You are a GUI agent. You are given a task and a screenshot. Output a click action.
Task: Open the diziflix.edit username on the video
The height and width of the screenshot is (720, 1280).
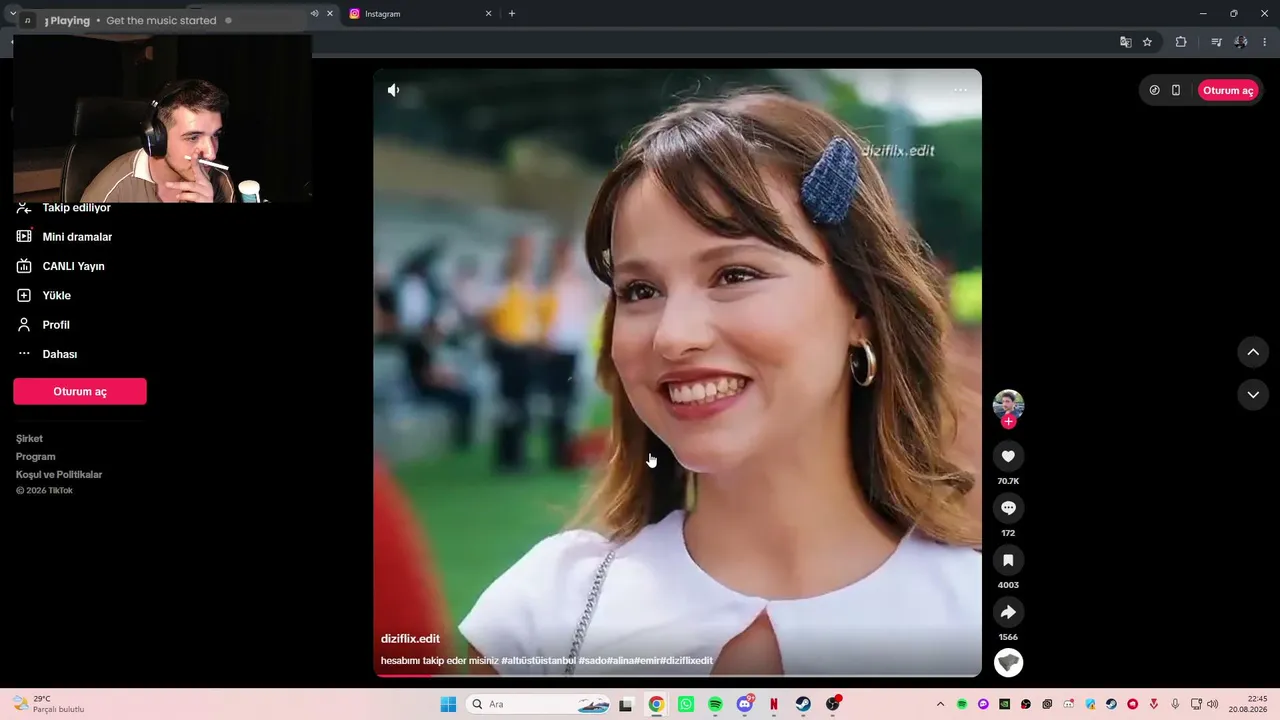coord(410,638)
